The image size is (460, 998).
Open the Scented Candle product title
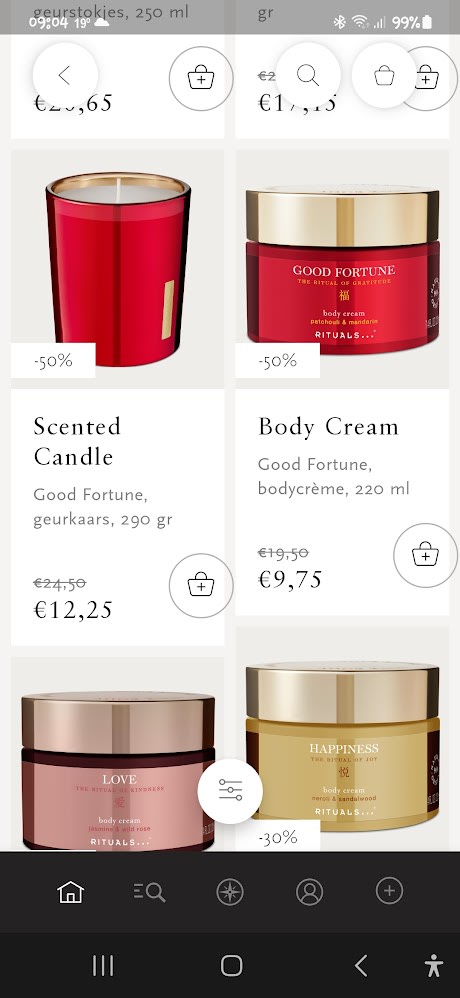click(x=77, y=441)
